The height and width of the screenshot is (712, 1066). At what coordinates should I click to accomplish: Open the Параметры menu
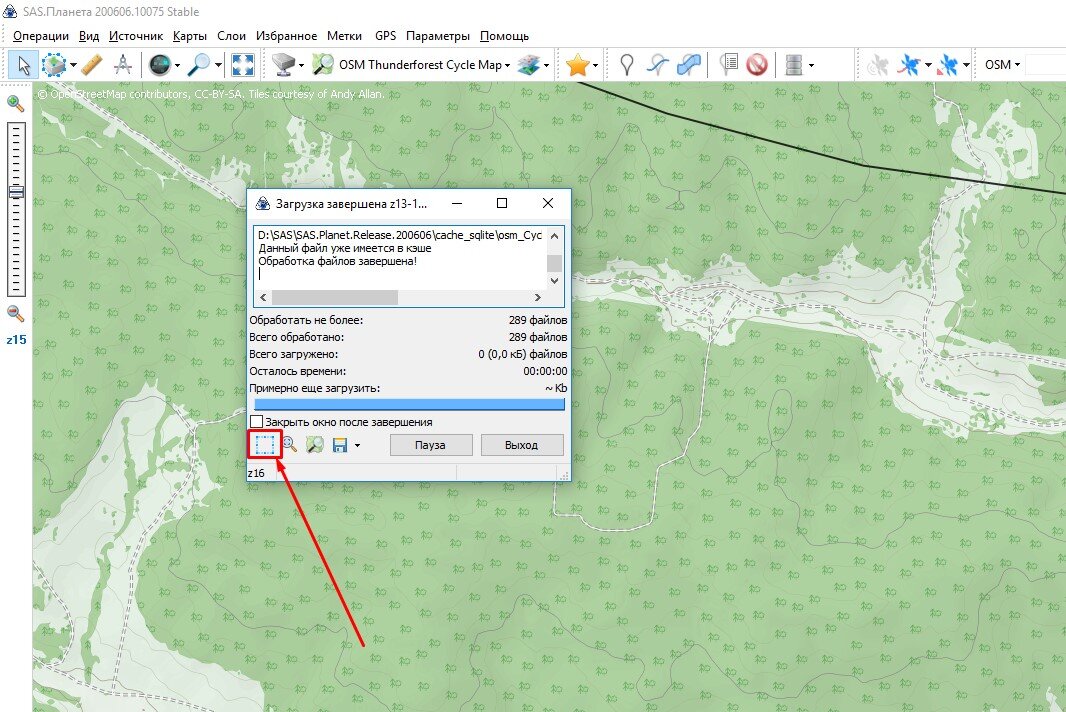[438, 36]
